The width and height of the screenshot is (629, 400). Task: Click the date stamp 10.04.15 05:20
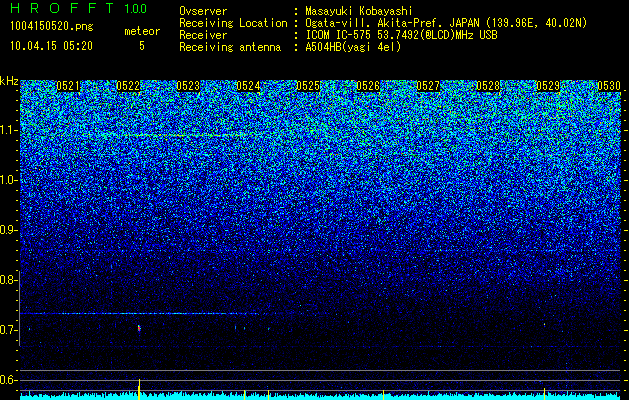pos(51,46)
